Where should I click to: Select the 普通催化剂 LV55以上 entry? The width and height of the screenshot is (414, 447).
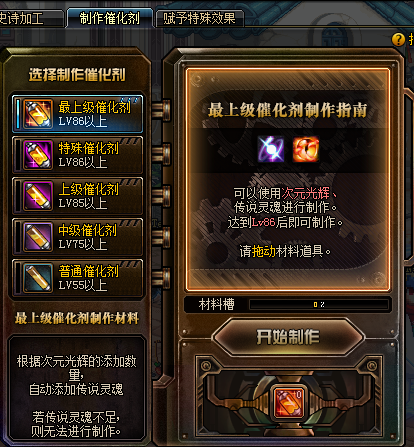tap(78, 278)
